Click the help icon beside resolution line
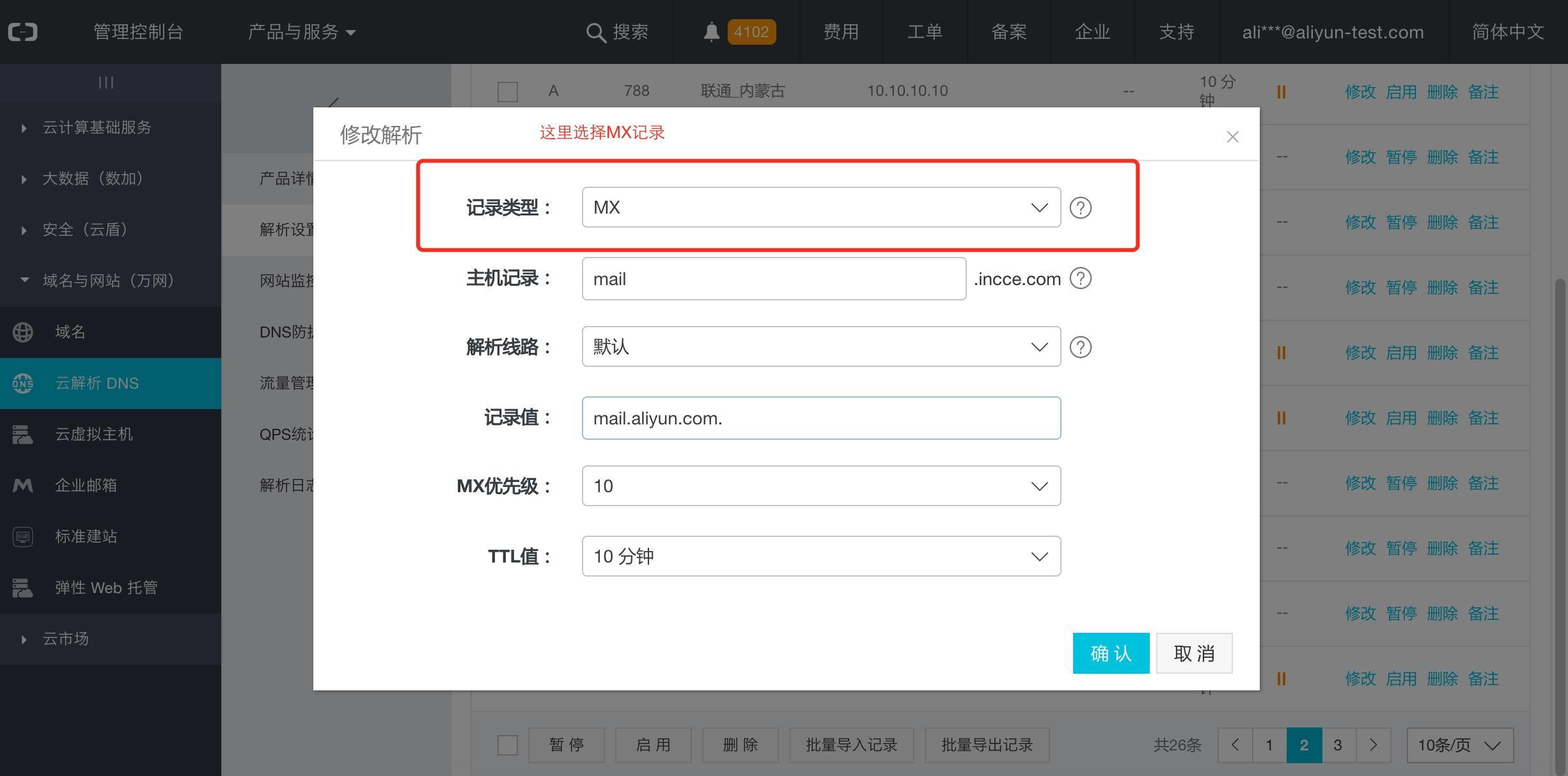This screenshot has height=776, width=1568. 1080,347
